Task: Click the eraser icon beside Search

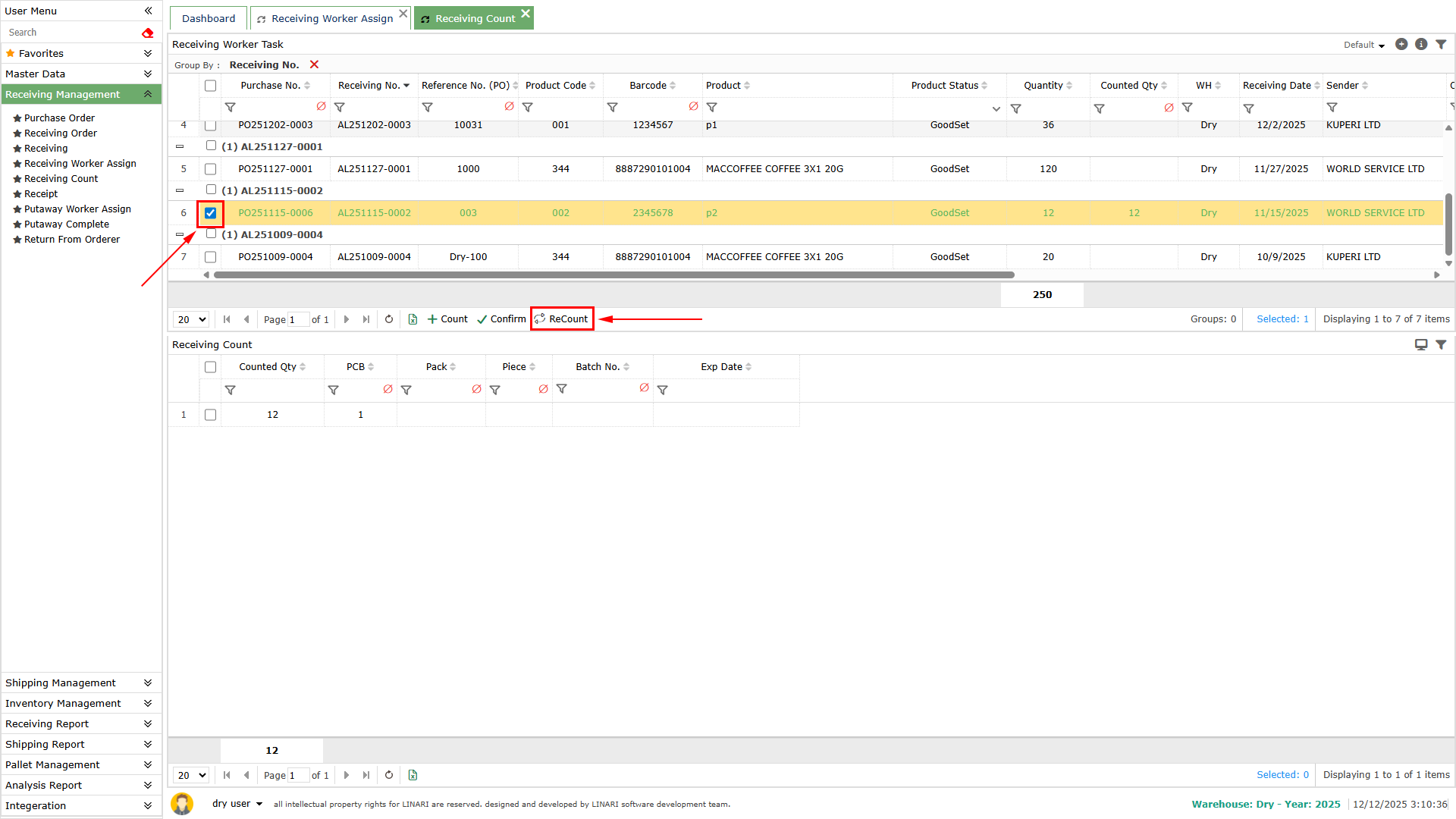Action: click(148, 33)
